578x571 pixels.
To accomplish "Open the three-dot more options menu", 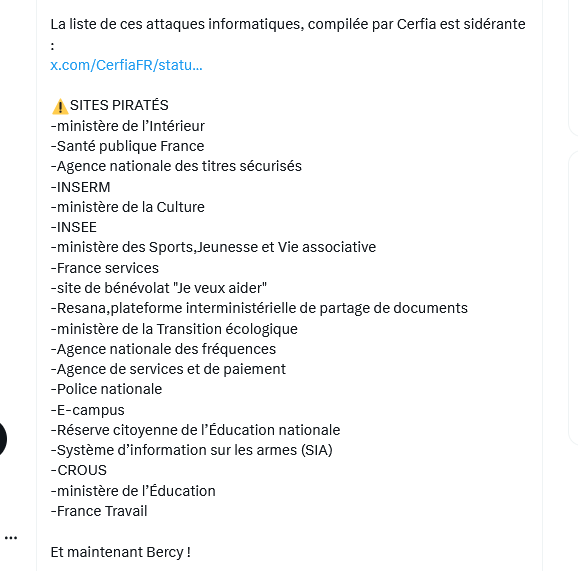I will [x=11, y=538].
